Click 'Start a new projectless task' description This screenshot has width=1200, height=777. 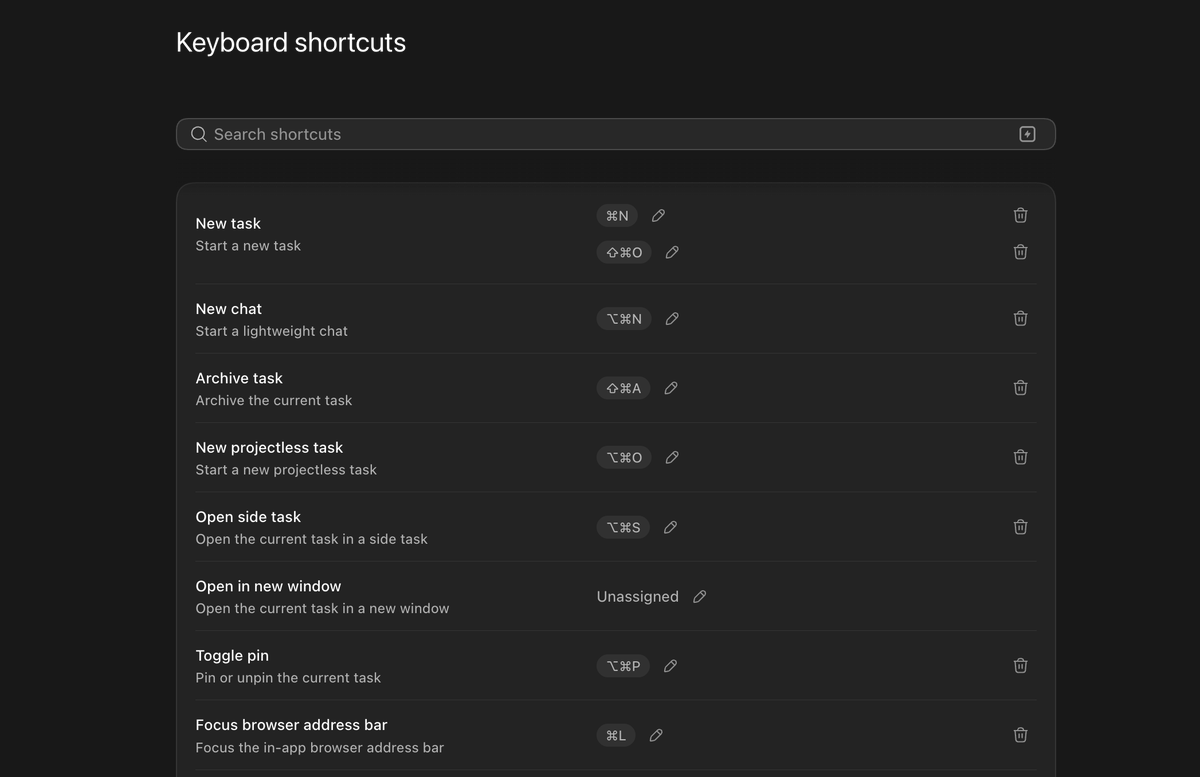286,469
